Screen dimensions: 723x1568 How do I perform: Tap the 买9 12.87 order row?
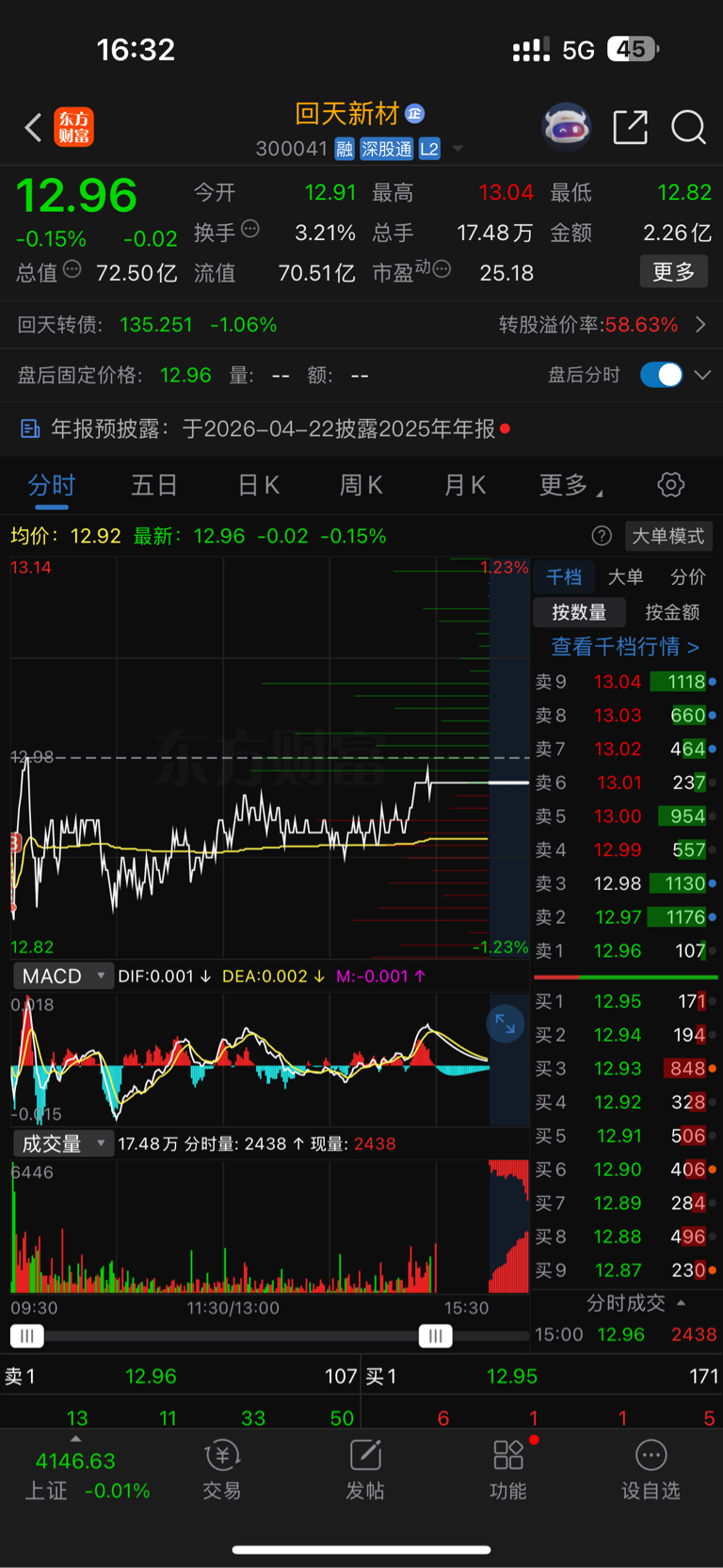[x=625, y=1270]
